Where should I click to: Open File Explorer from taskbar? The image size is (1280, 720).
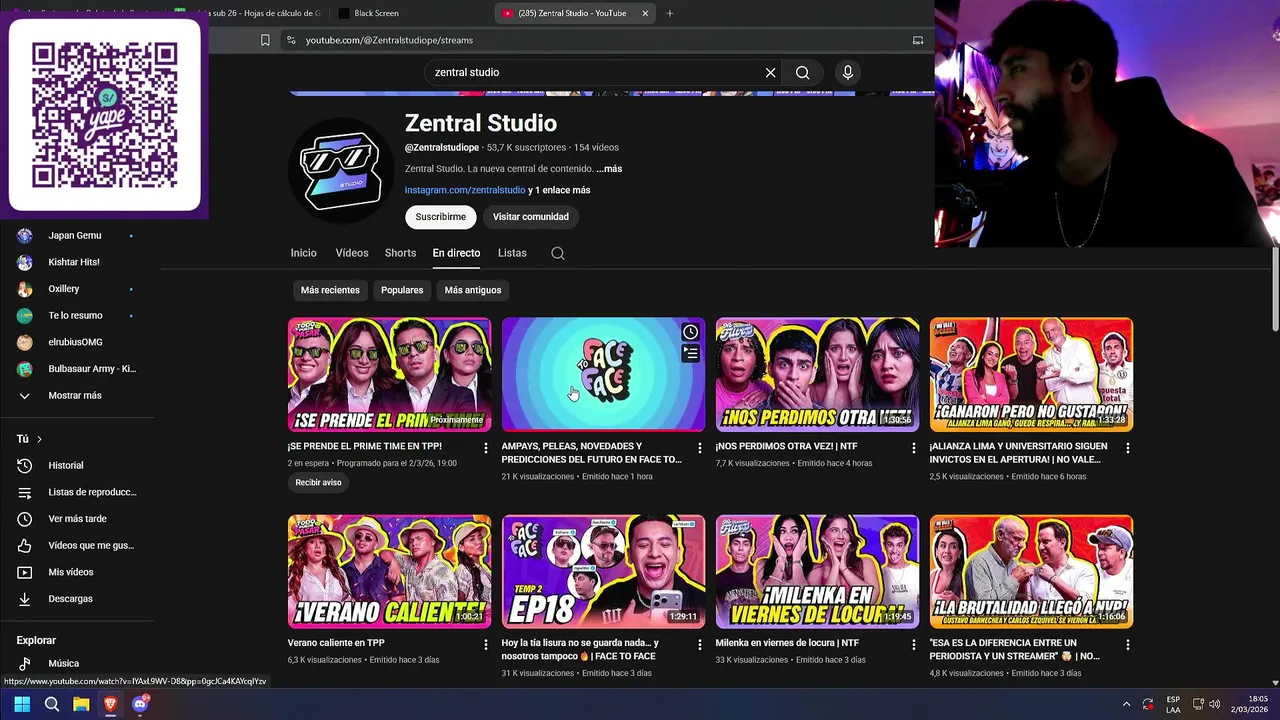click(81, 704)
